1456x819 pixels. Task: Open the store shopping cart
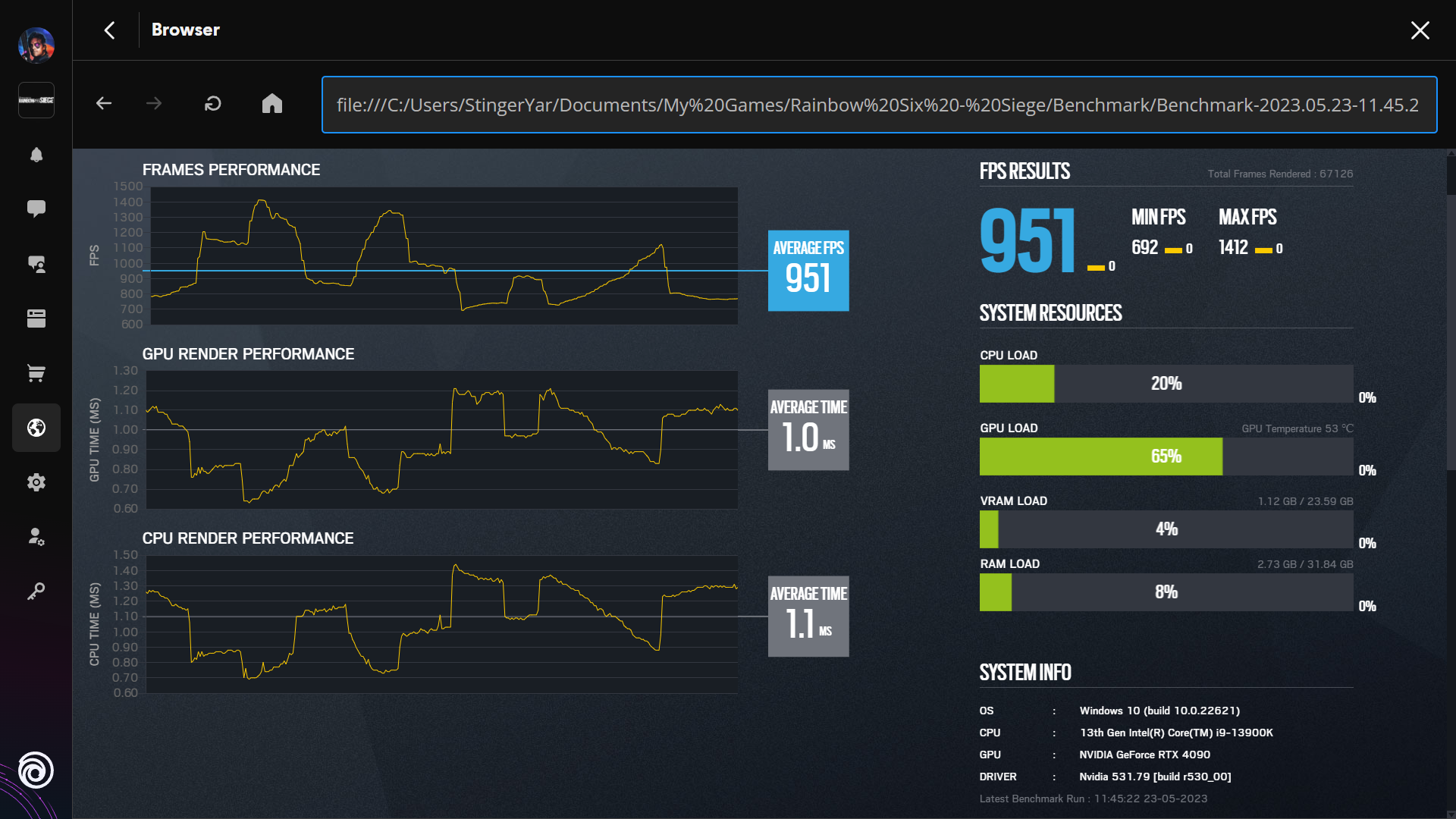tap(36, 373)
